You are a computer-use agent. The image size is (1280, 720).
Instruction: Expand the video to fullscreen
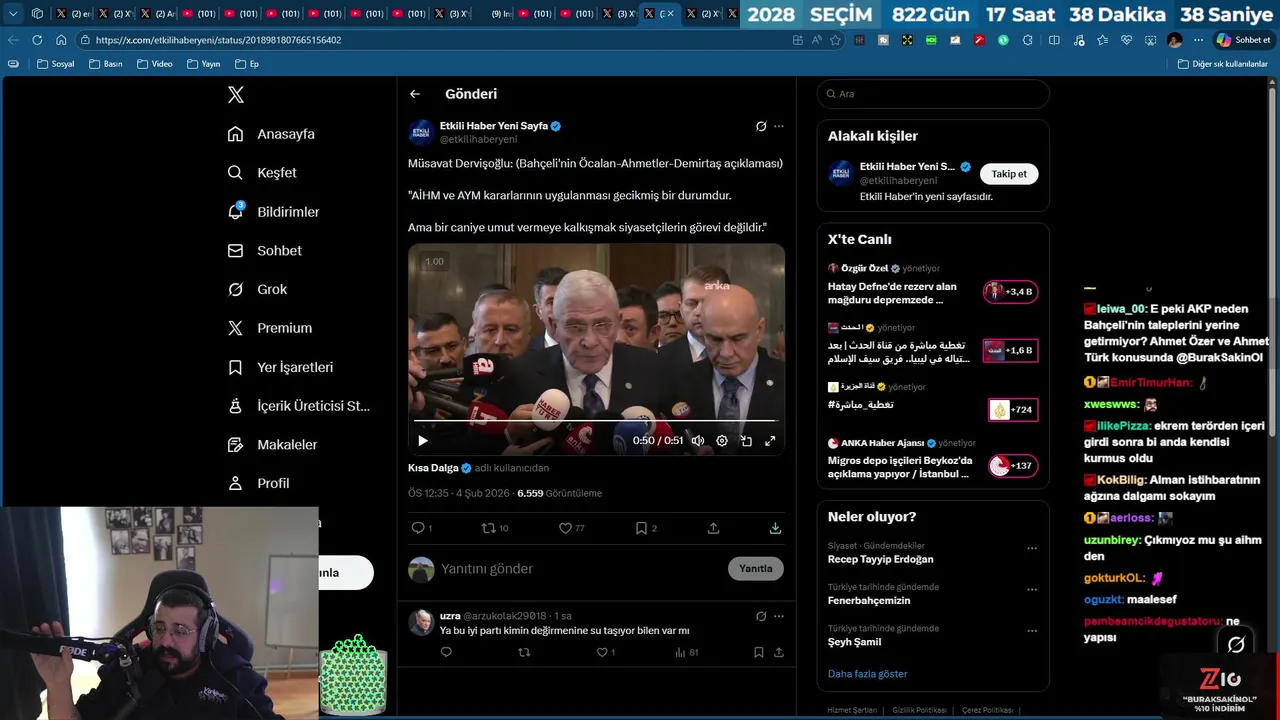770,440
